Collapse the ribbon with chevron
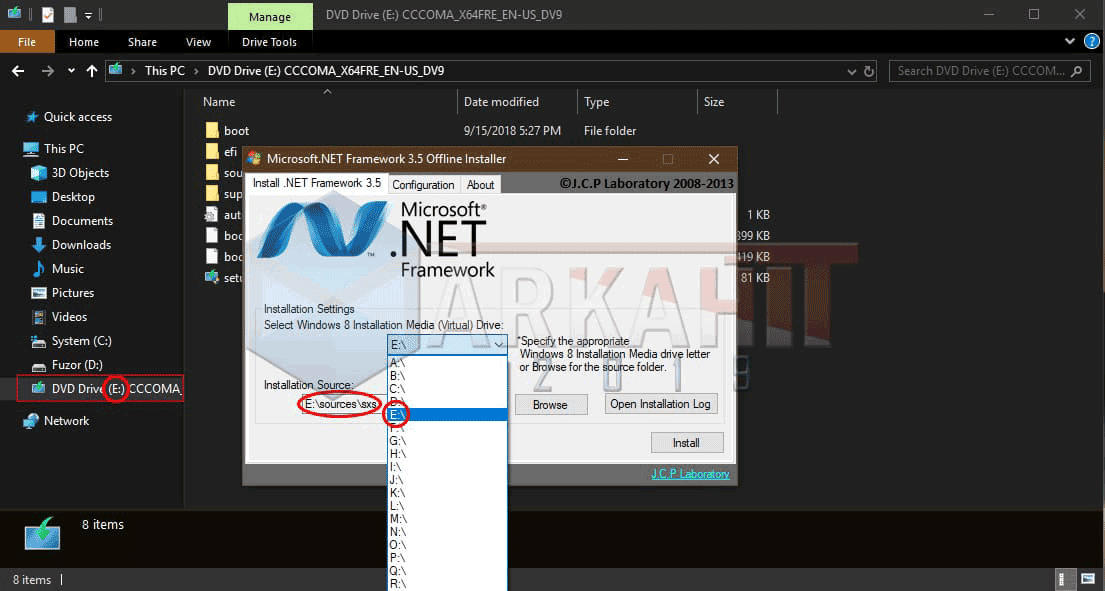This screenshot has width=1105, height=591. point(1070,42)
